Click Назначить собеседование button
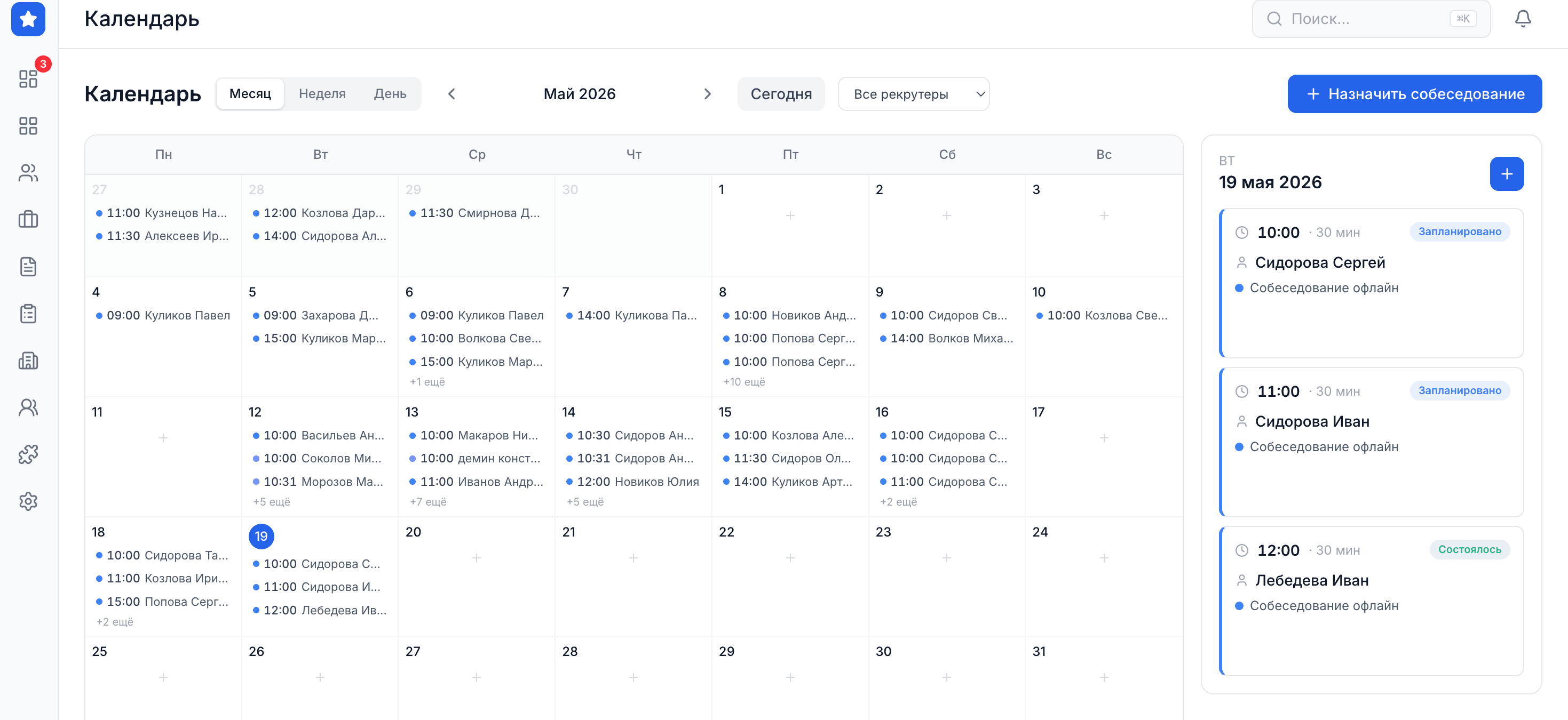Screen dimensions: 1568x720 [1414, 94]
